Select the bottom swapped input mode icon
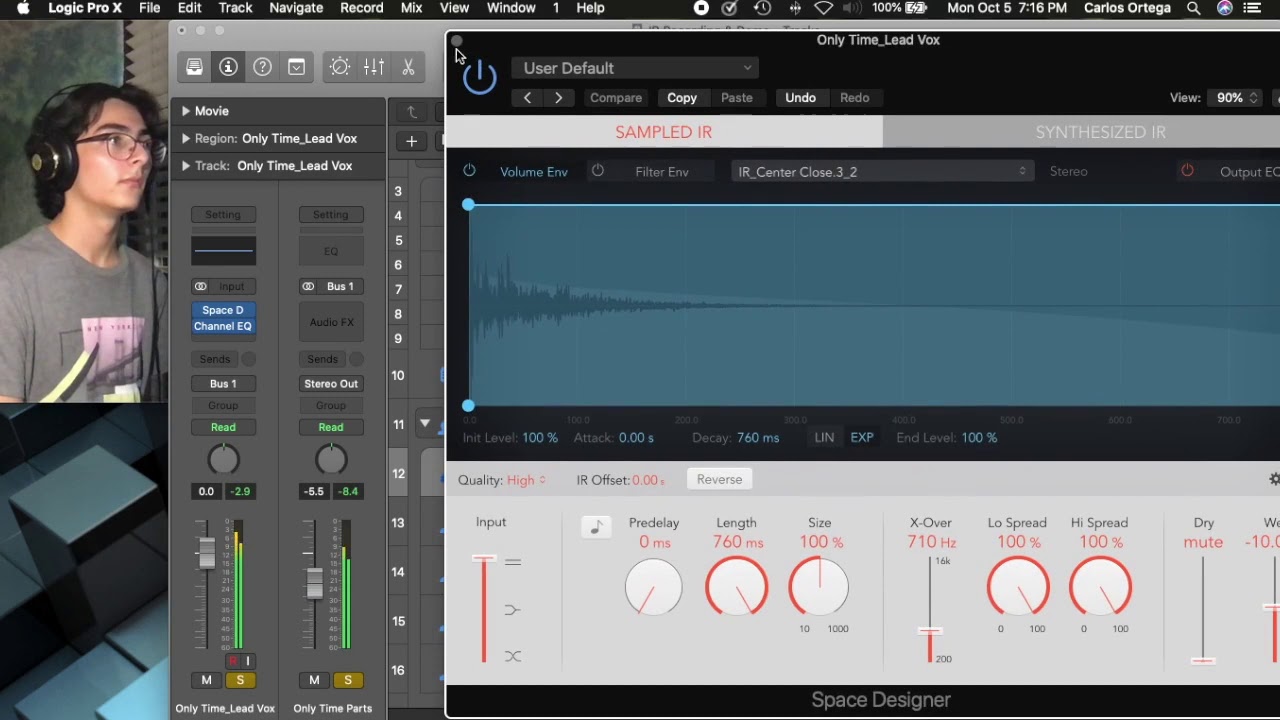The image size is (1280, 720). click(x=513, y=656)
